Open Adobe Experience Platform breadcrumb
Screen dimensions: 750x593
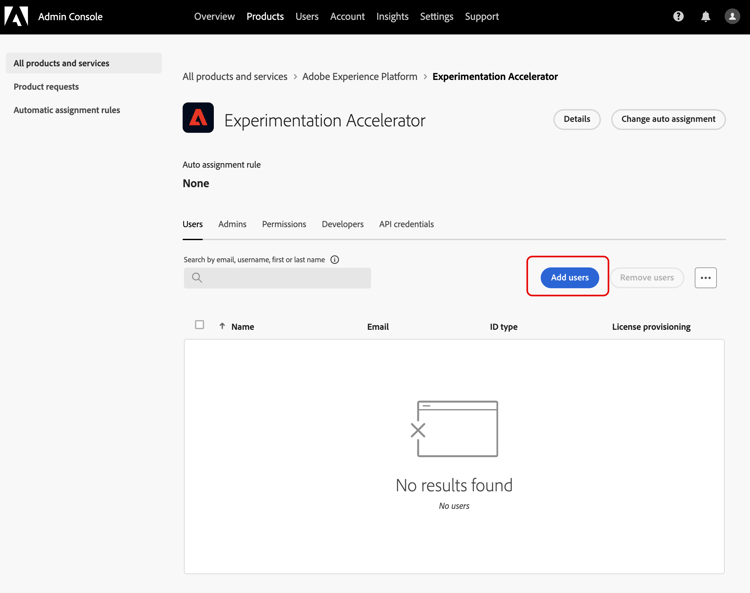pos(360,77)
